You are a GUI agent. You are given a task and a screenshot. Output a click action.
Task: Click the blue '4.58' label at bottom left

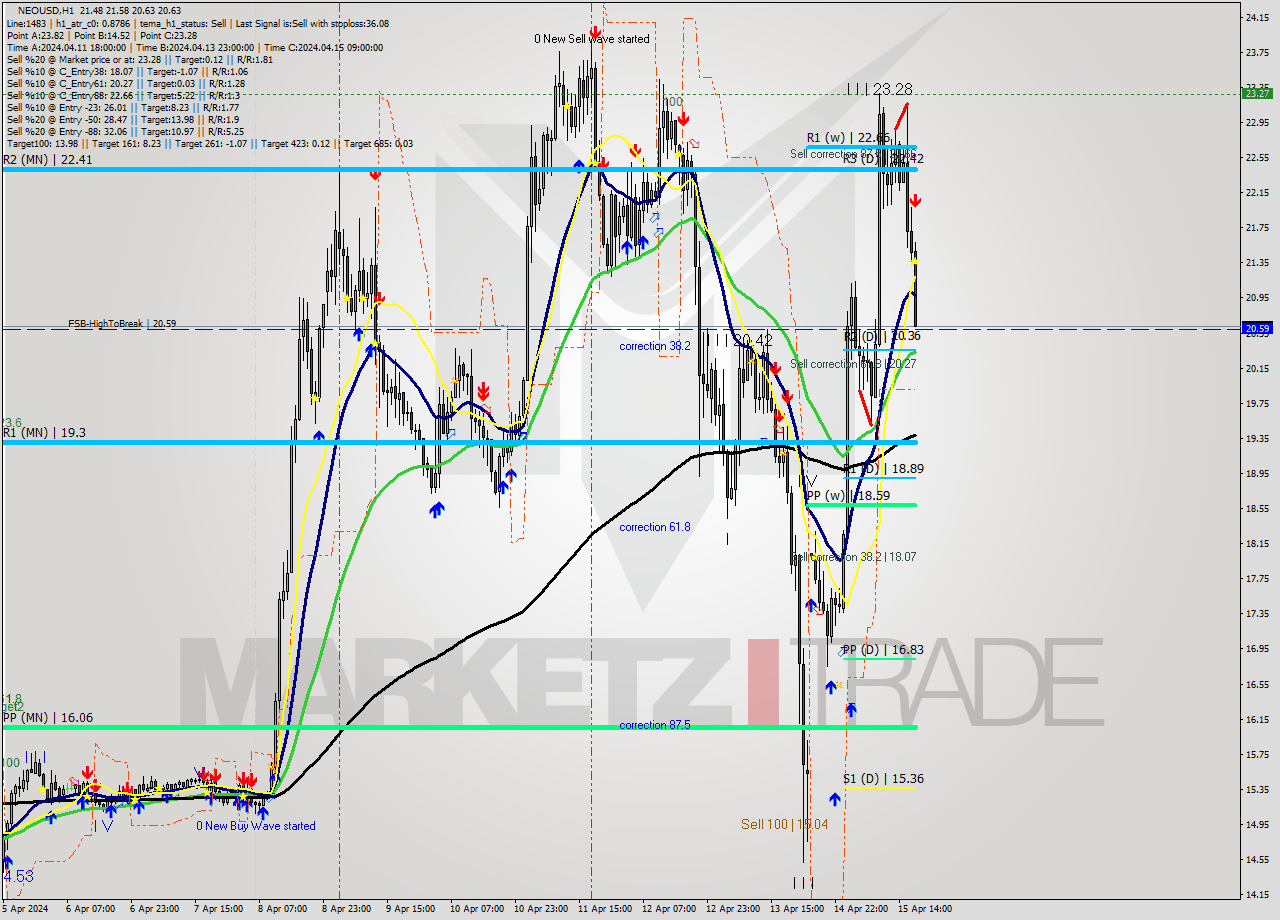point(18,876)
